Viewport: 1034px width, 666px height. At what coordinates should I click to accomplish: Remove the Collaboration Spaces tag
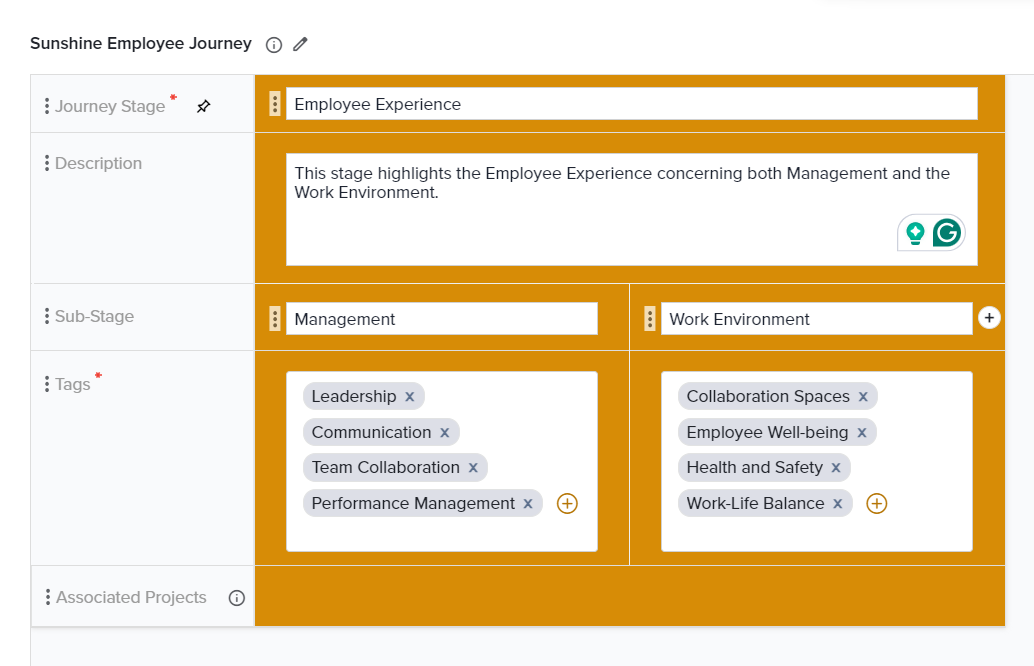pos(862,397)
